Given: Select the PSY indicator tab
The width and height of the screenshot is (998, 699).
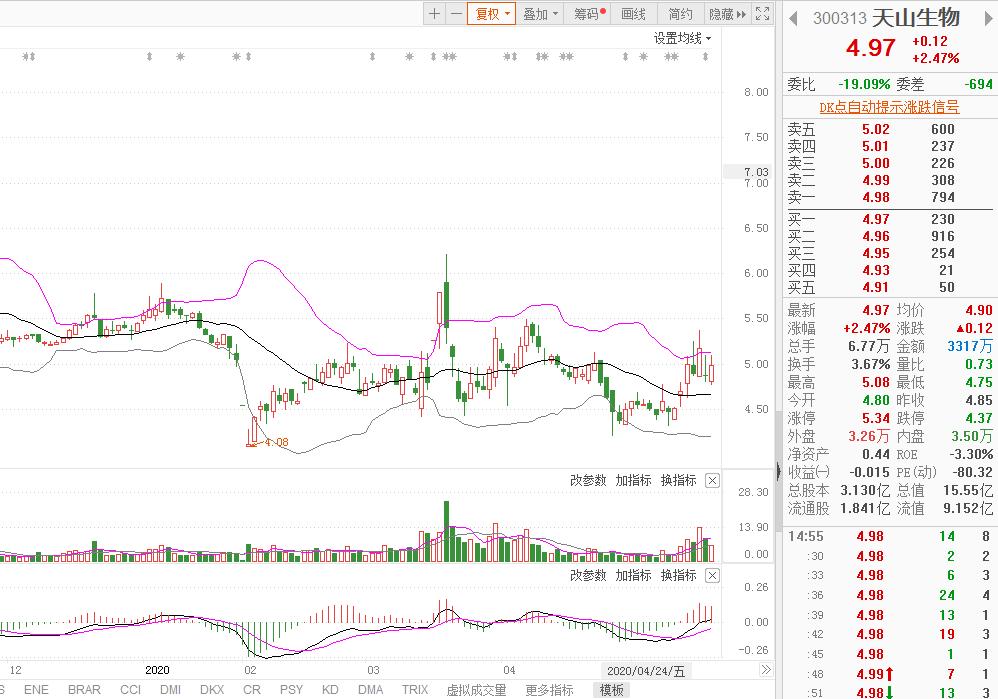Looking at the screenshot, I should pos(291,690).
